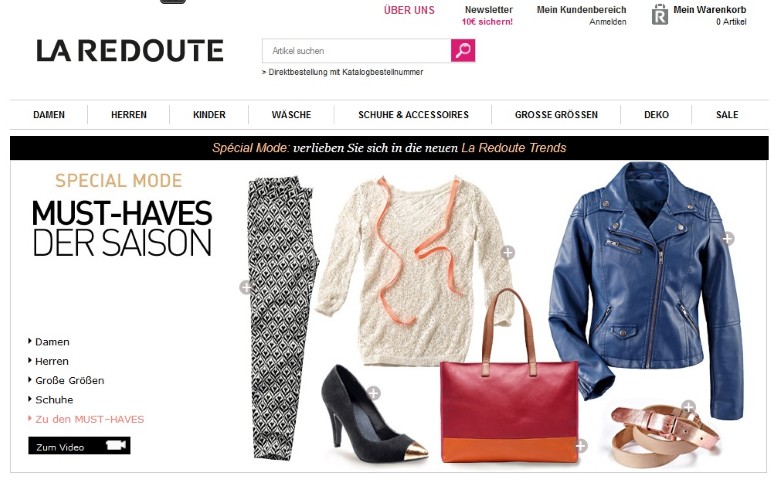The width and height of the screenshot is (778, 480).
Task: Click plus icon on black high heel
Action: (374, 393)
